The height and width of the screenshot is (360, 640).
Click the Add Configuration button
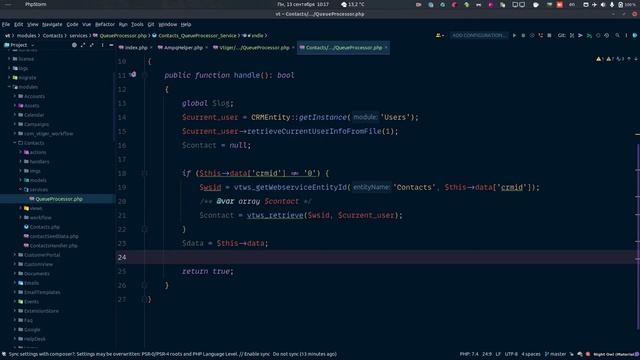coord(479,36)
